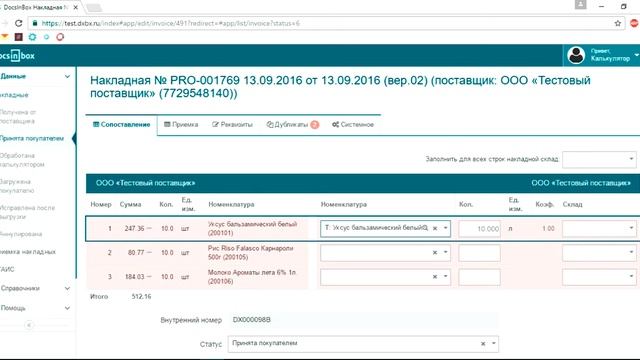Image resolution: width=640 pixels, height=360 pixels.
Task: Click the quantity field for the Рис Riso Falasco row
Action: (479, 253)
